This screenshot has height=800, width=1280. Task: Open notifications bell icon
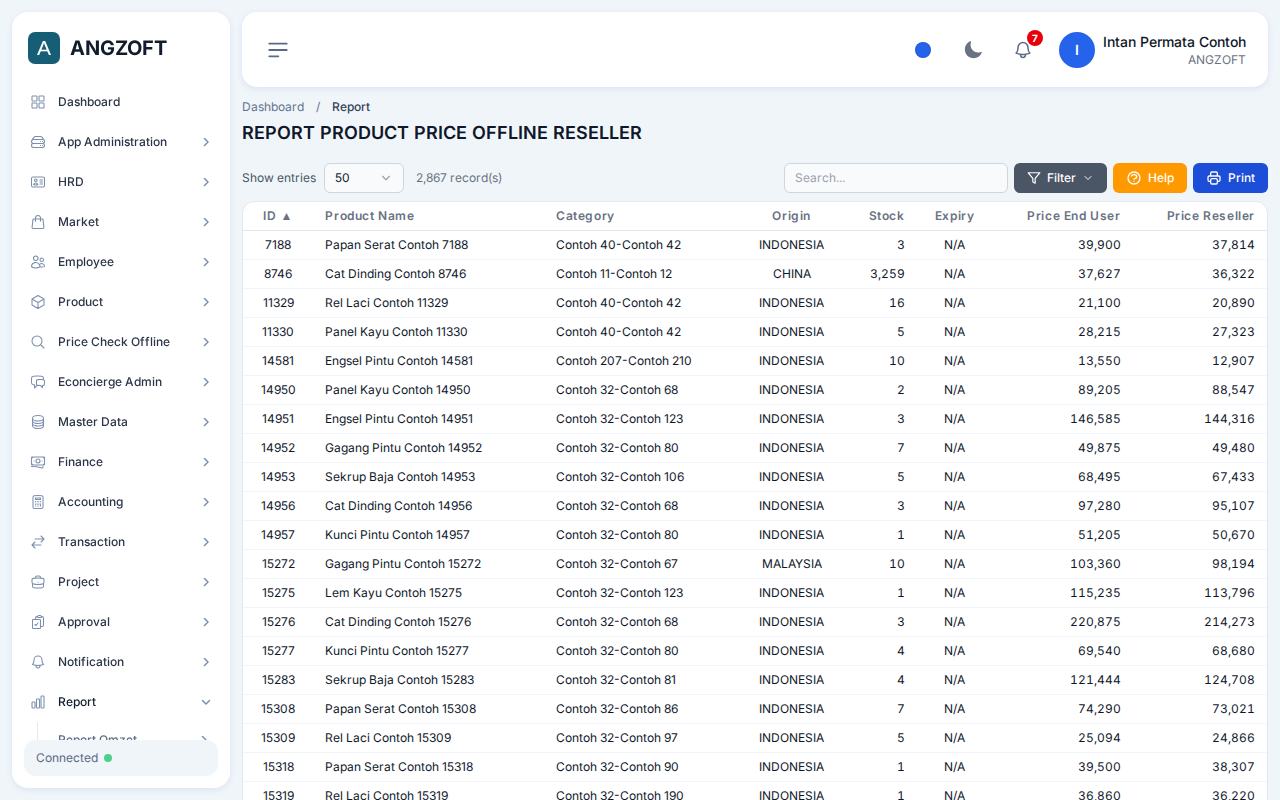click(1023, 50)
